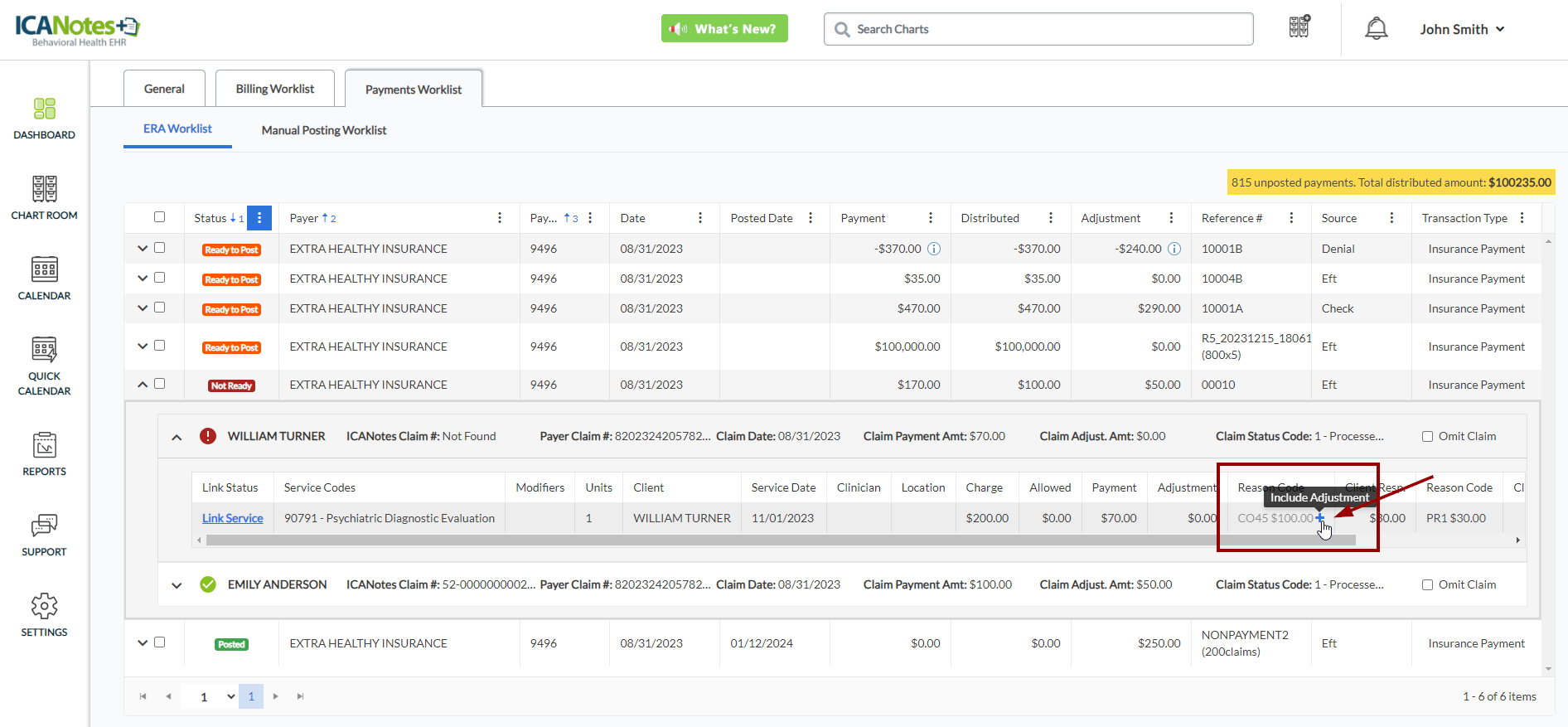
Task: Check Omit Claim for William Turner
Action: 1427,437
